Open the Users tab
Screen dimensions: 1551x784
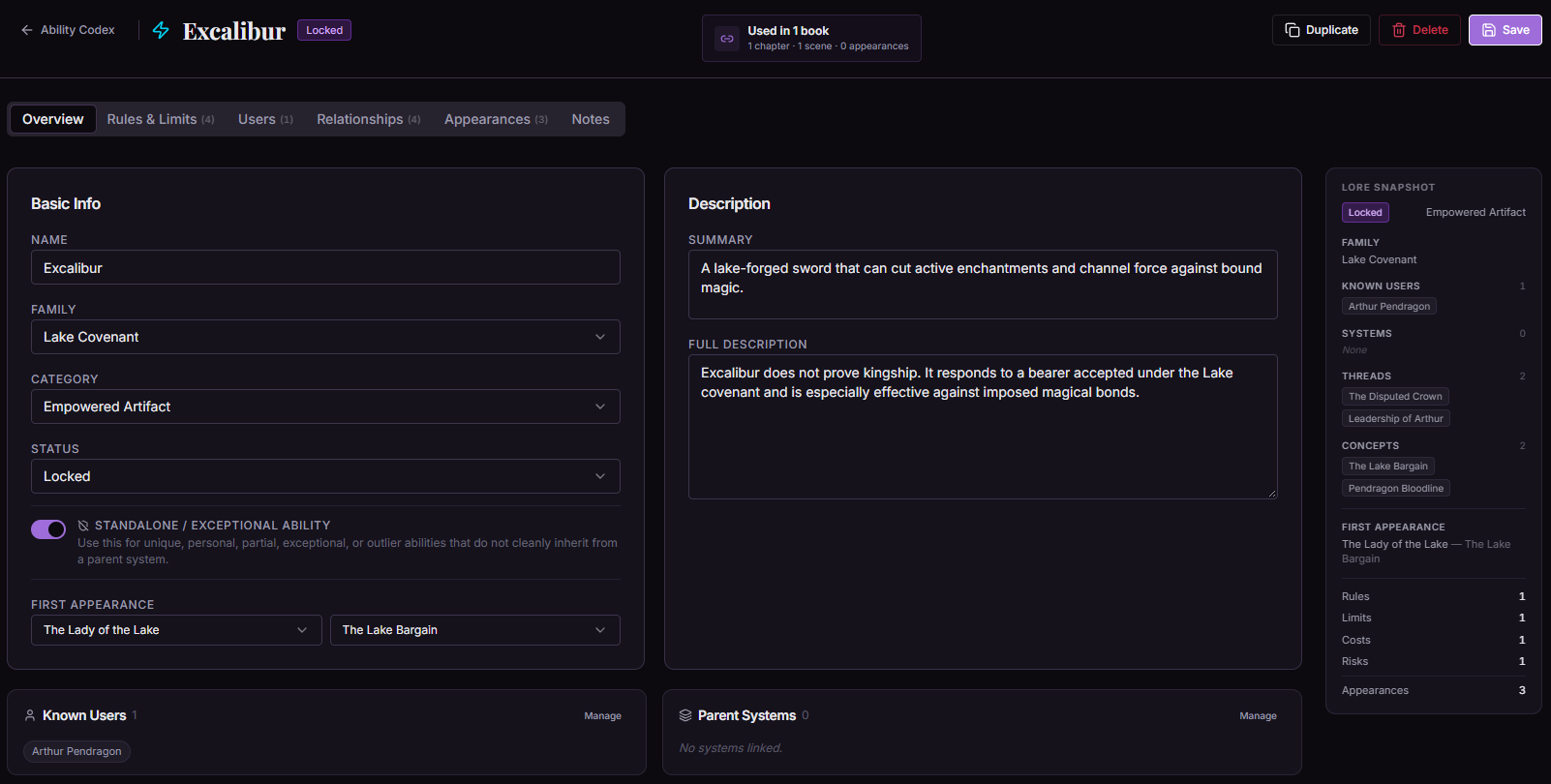pyautogui.click(x=265, y=119)
